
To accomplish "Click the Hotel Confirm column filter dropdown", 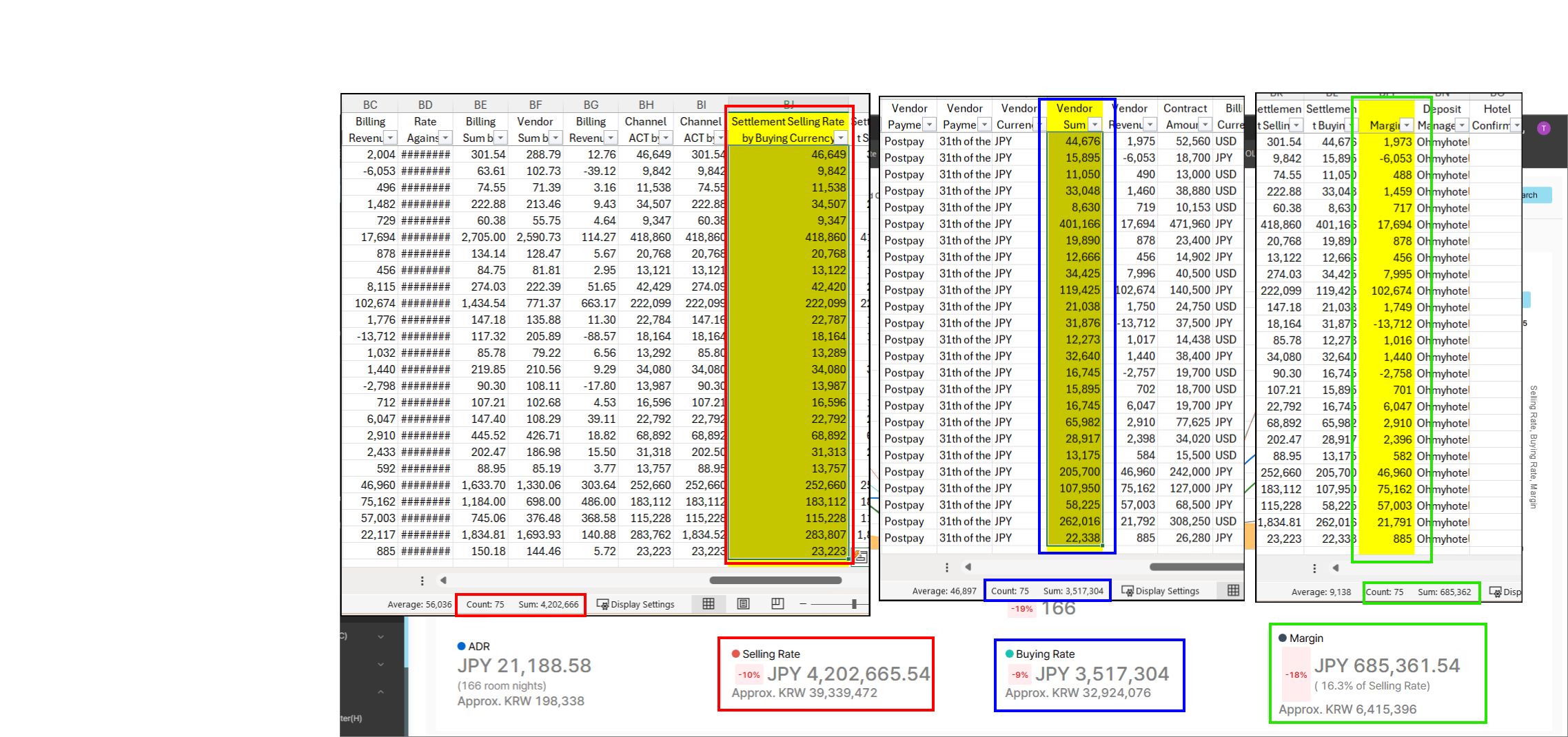I will (1516, 125).
